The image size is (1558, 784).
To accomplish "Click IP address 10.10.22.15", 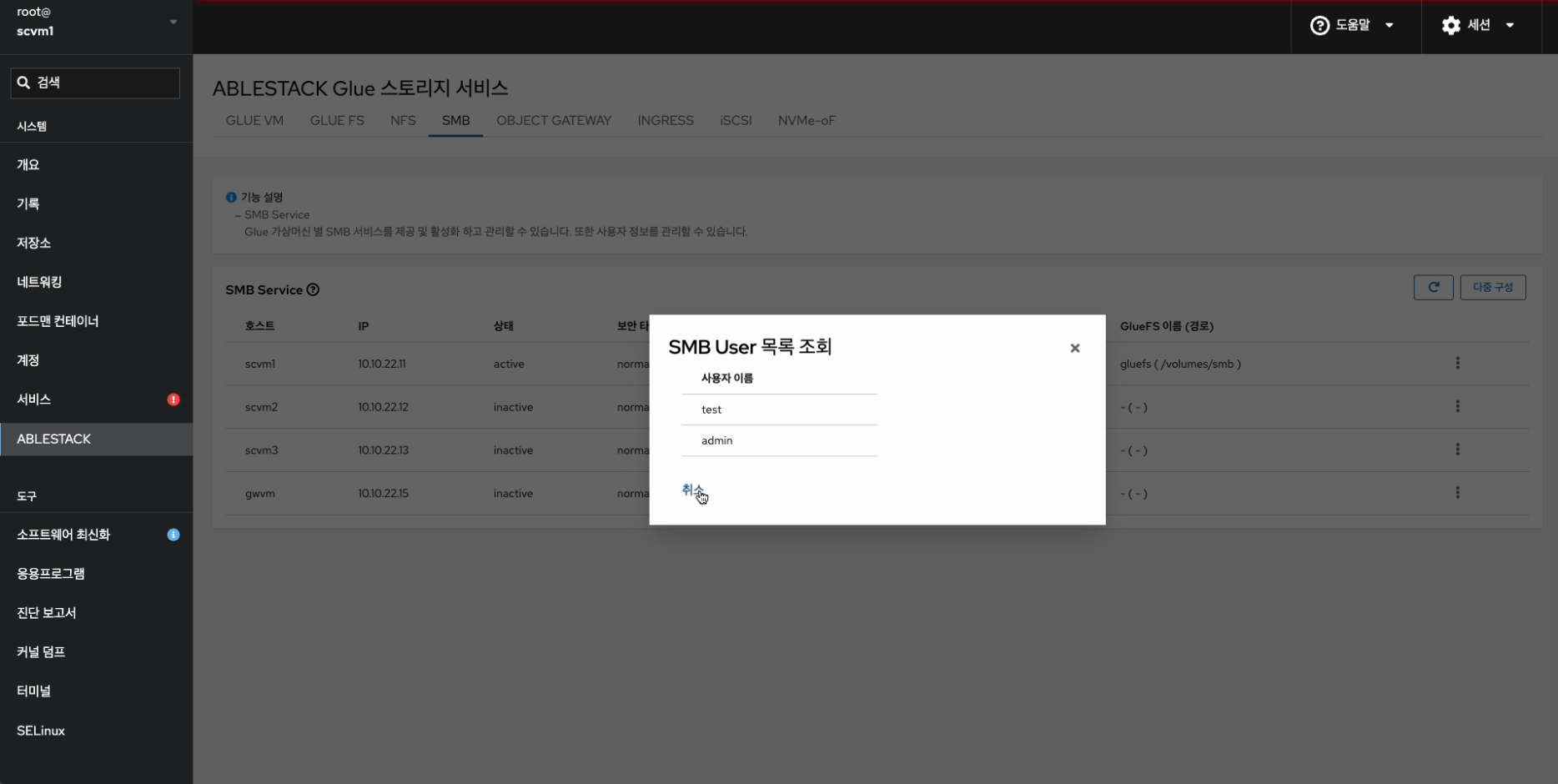I will click(383, 494).
